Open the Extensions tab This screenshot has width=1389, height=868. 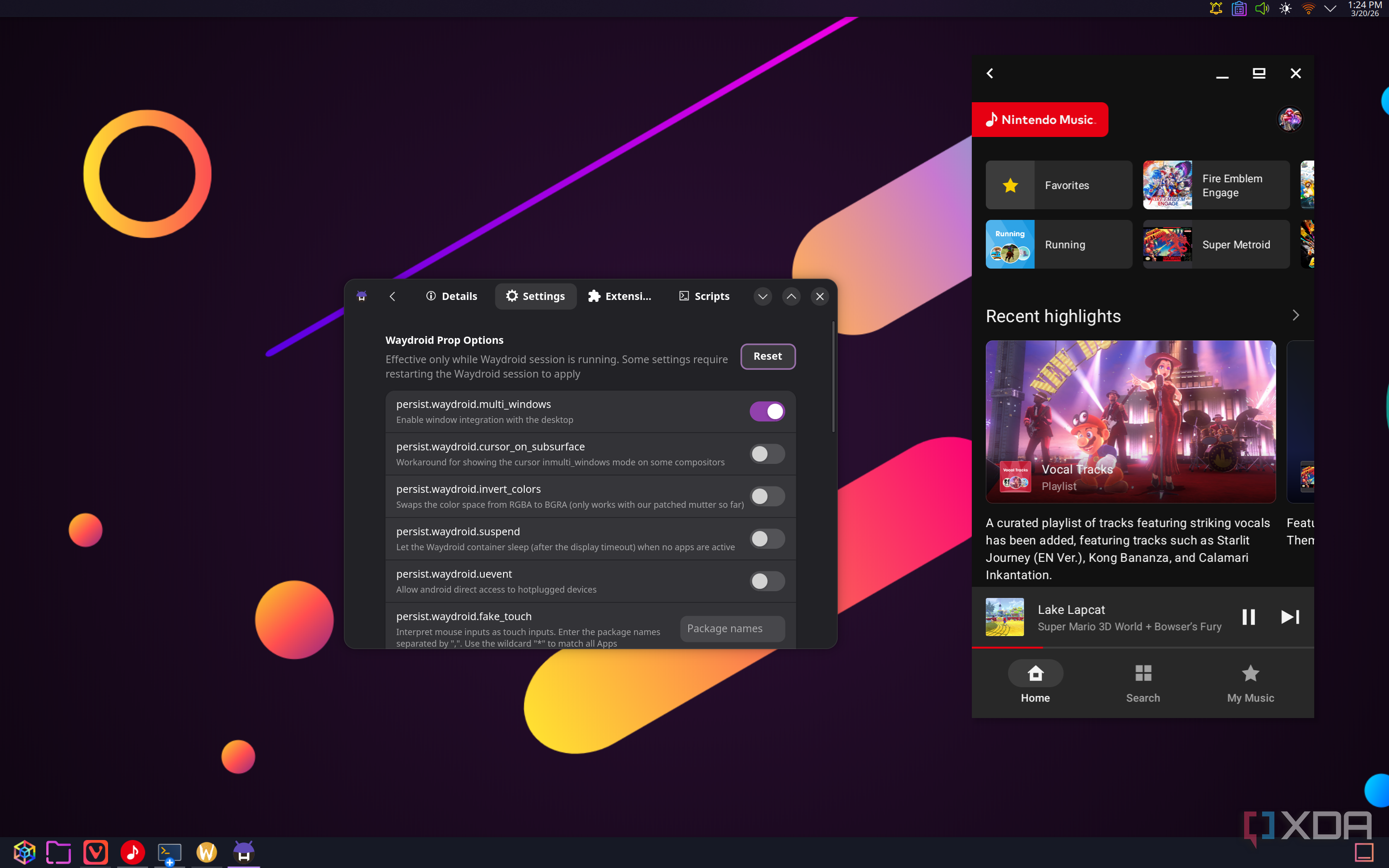[x=620, y=296]
